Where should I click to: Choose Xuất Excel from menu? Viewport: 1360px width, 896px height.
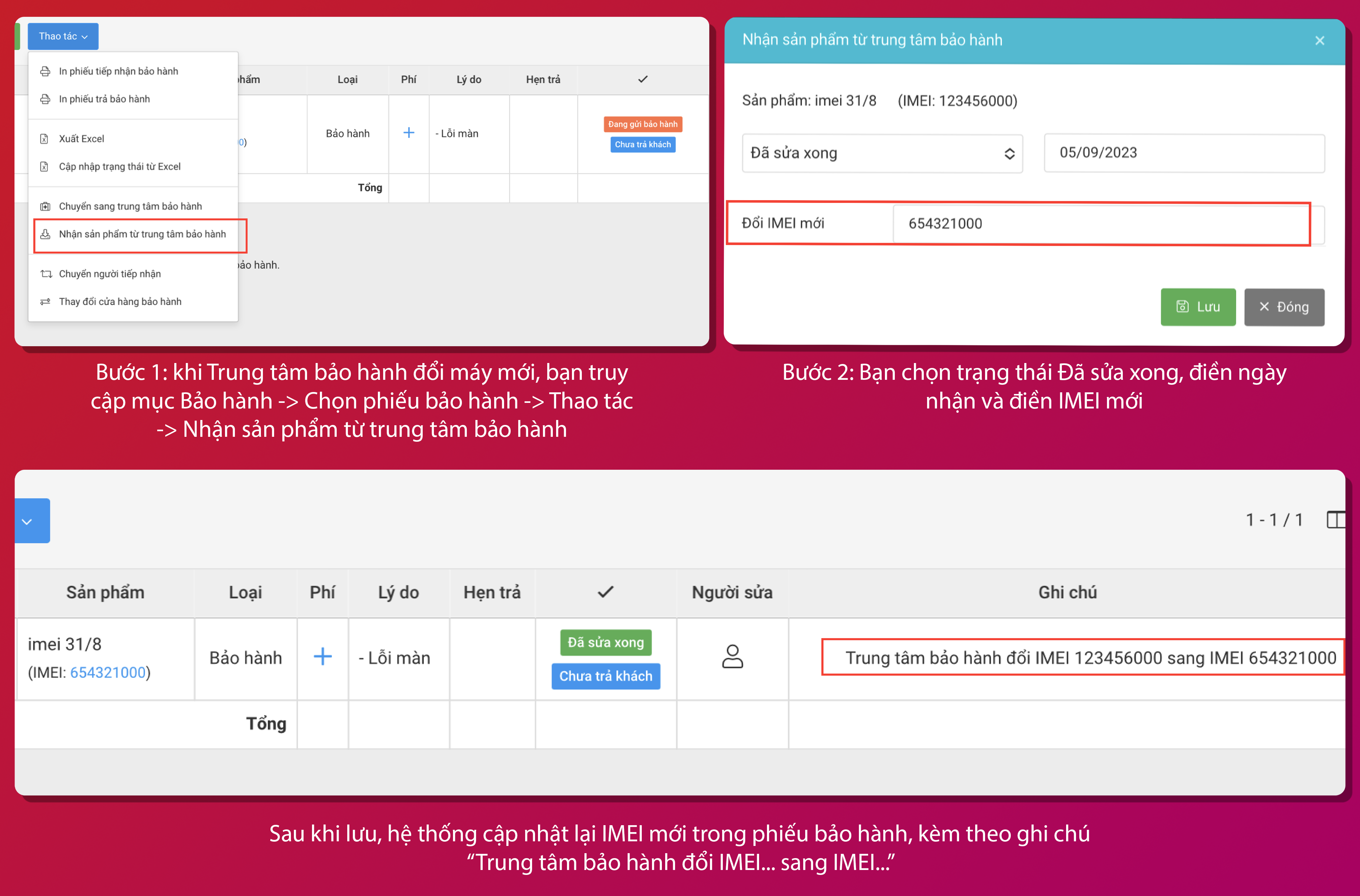81,139
